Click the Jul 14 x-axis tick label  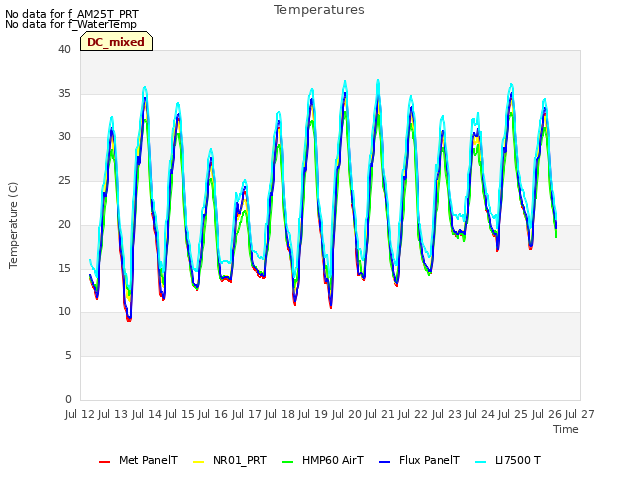click(147, 414)
